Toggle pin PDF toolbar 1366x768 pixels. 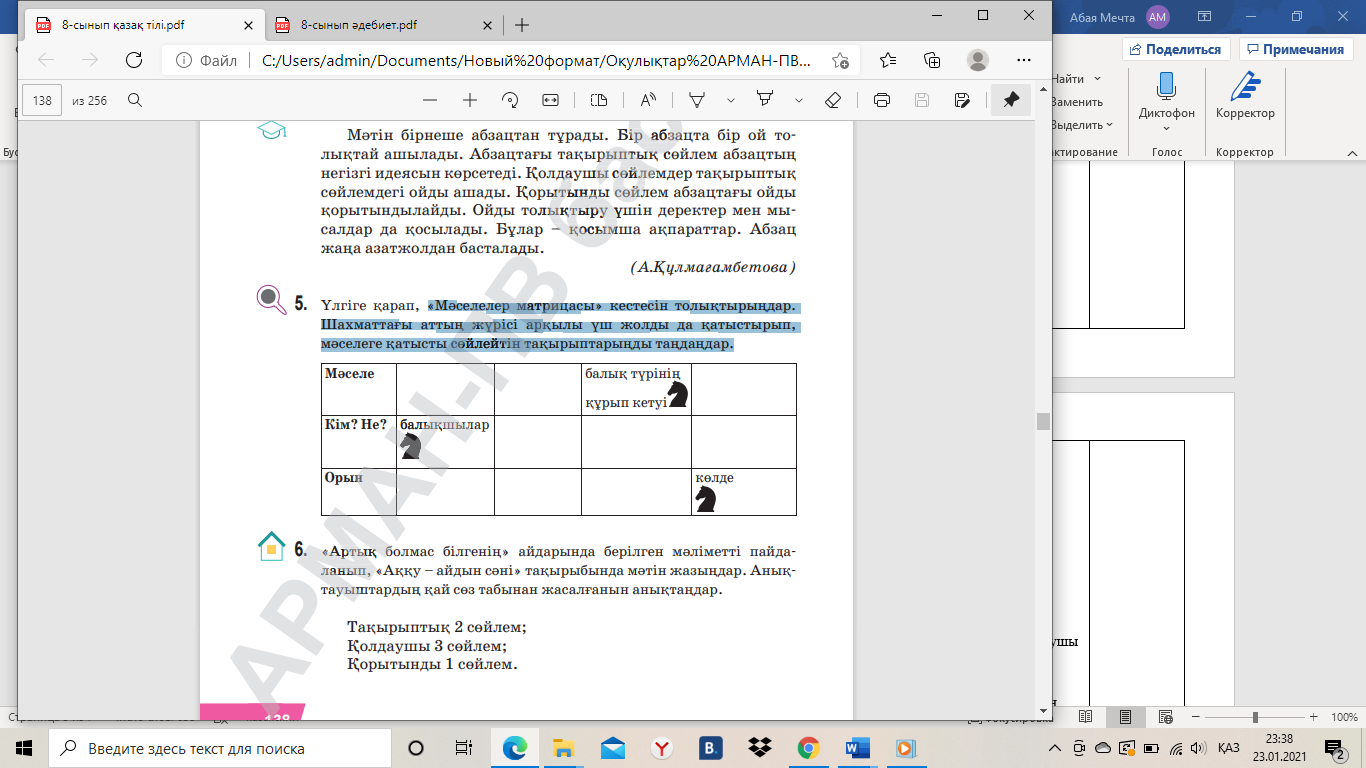(x=1011, y=100)
